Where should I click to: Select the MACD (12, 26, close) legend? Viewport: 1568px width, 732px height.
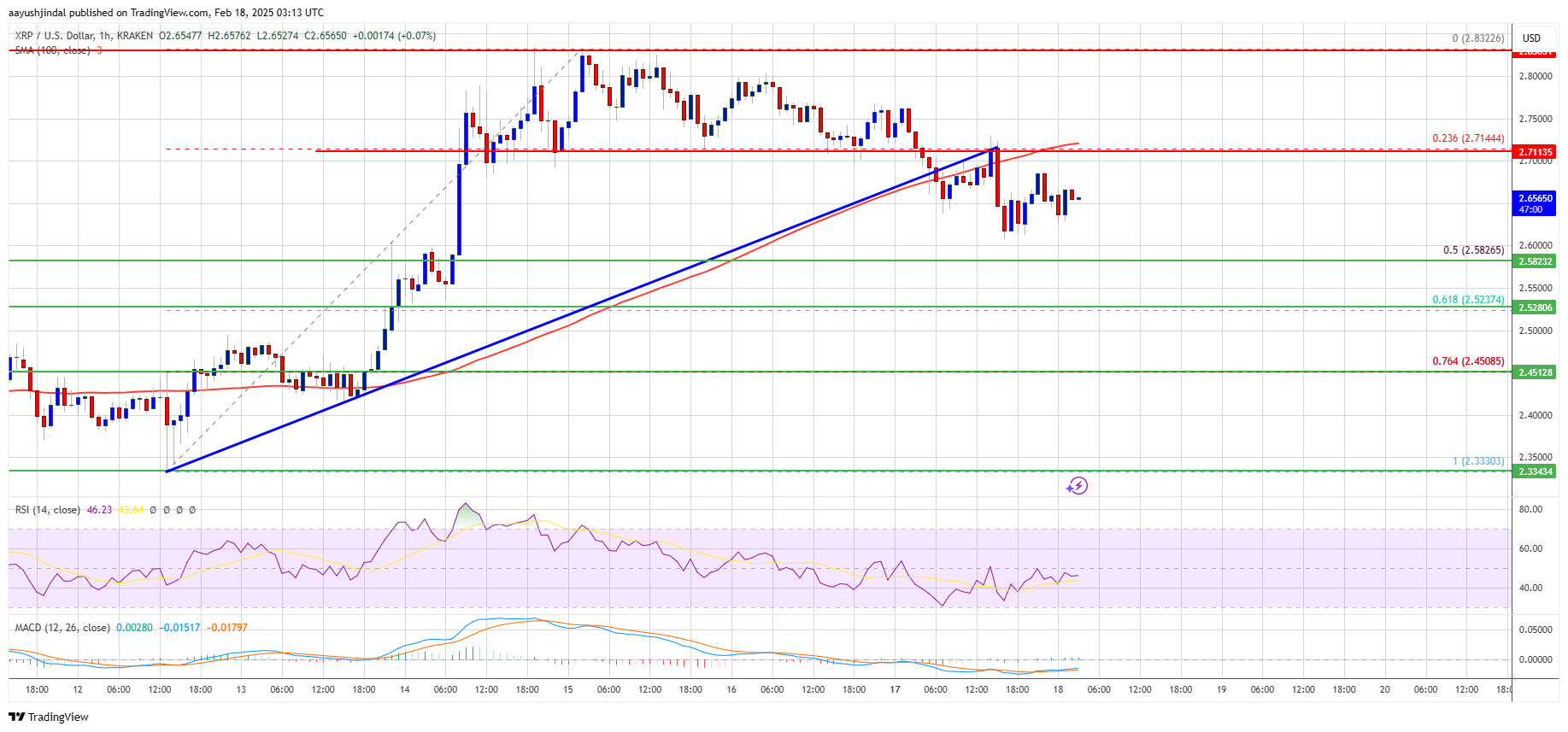coord(62,628)
